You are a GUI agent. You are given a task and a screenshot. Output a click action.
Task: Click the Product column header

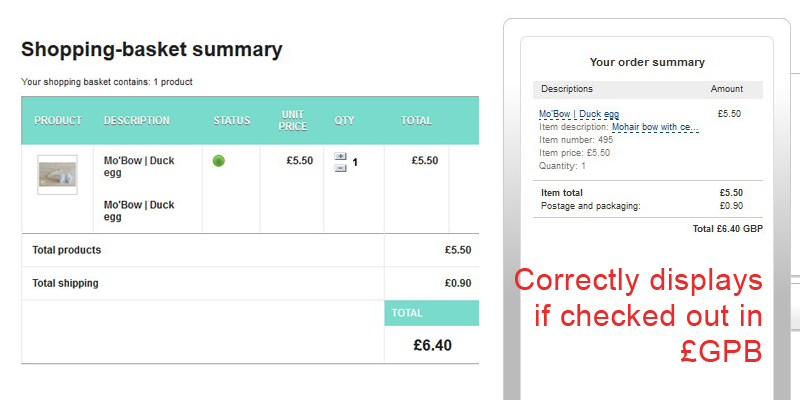[x=58, y=121]
